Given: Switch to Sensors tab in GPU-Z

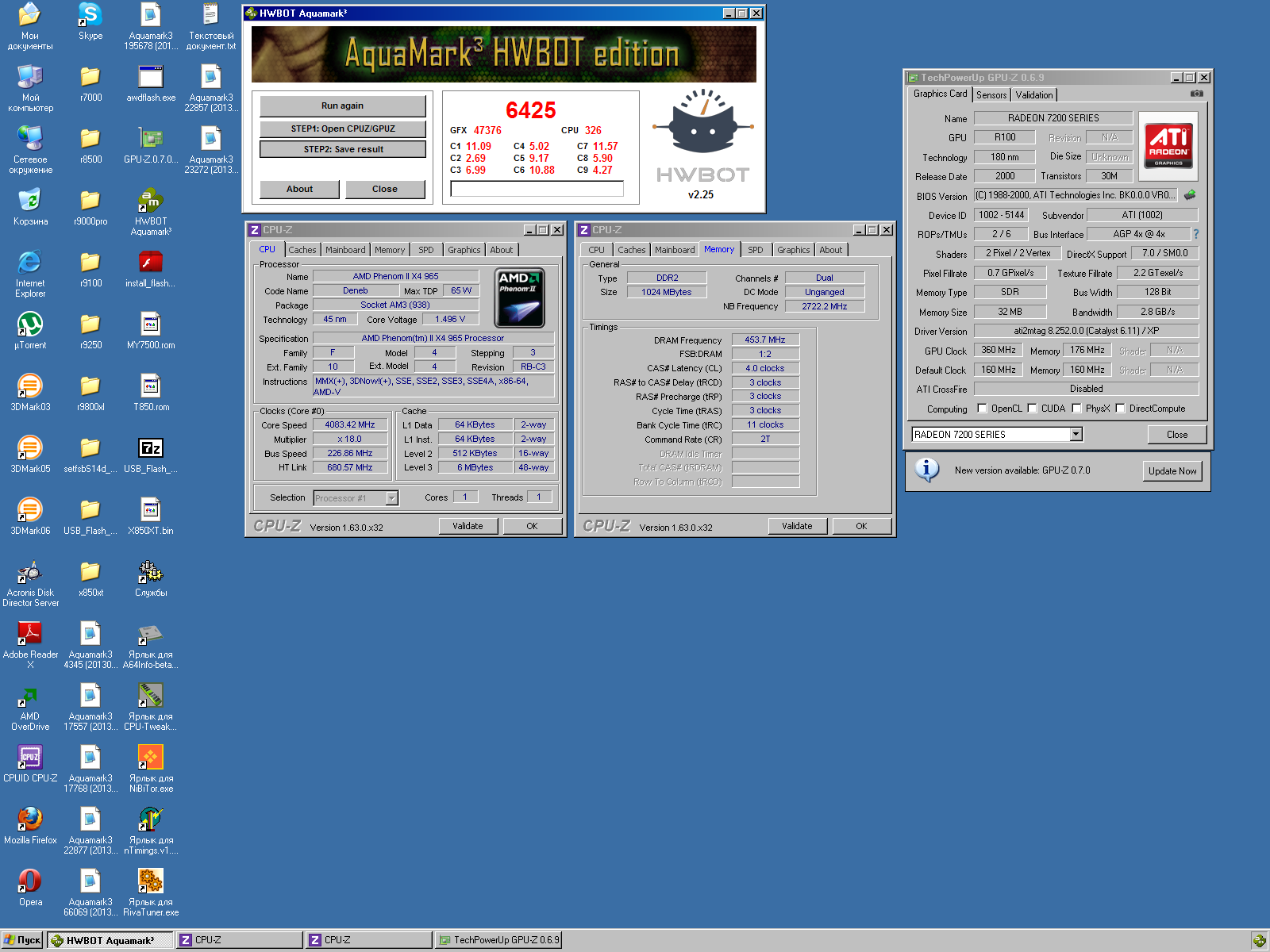Looking at the screenshot, I should pos(991,95).
